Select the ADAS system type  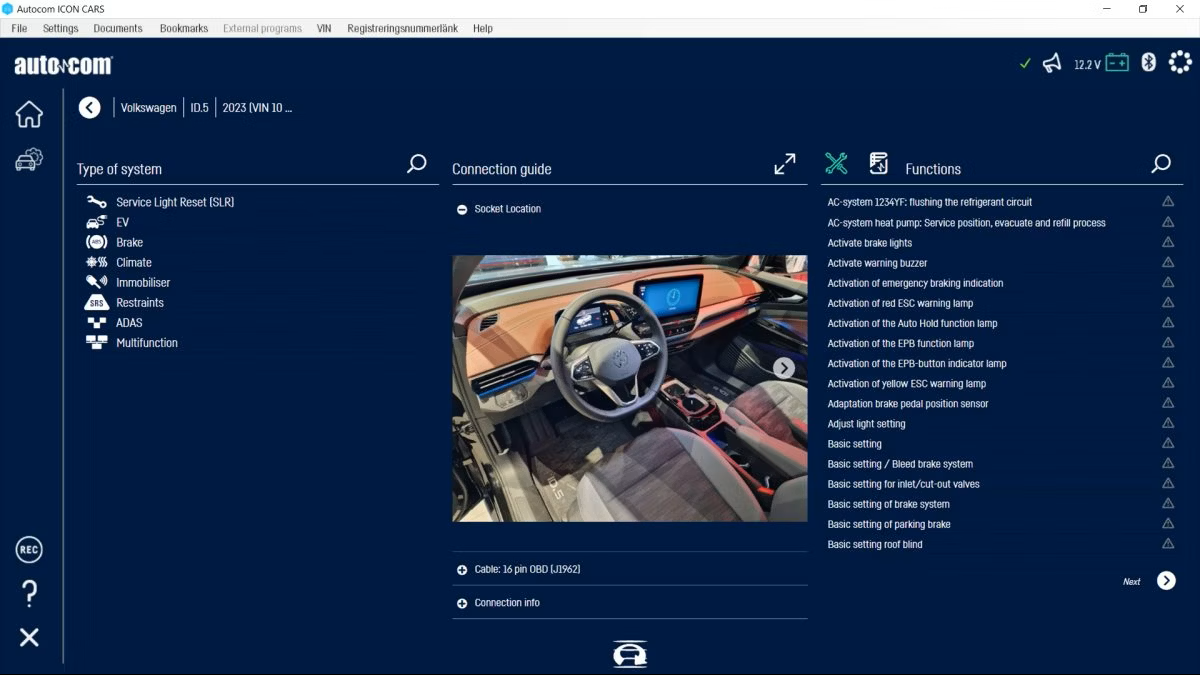click(x=129, y=322)
